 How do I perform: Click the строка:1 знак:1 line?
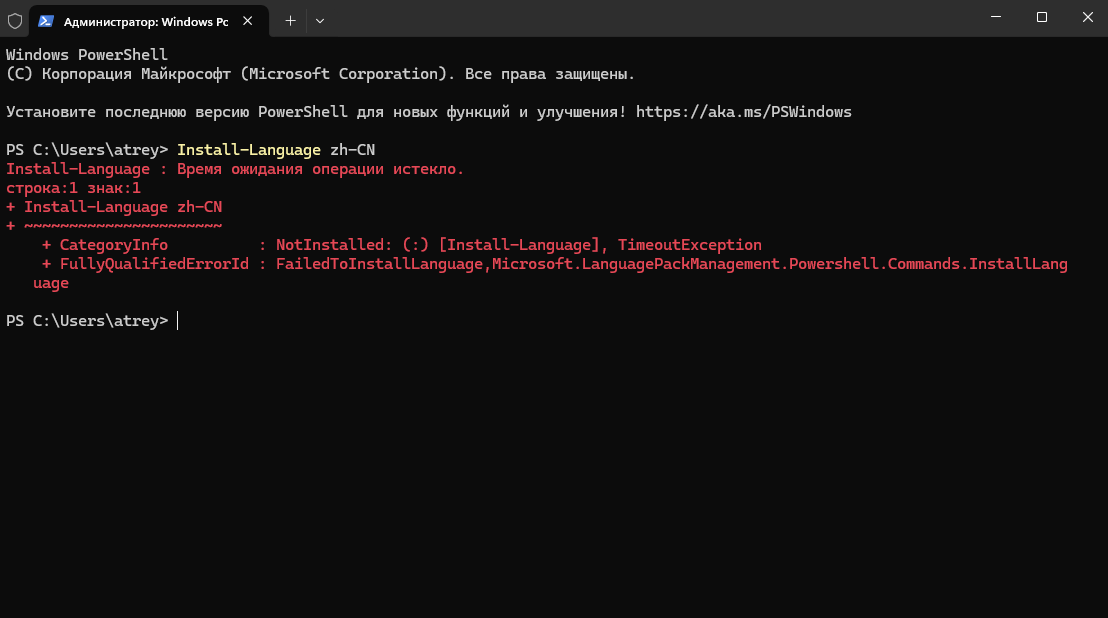tap(73, 188)
